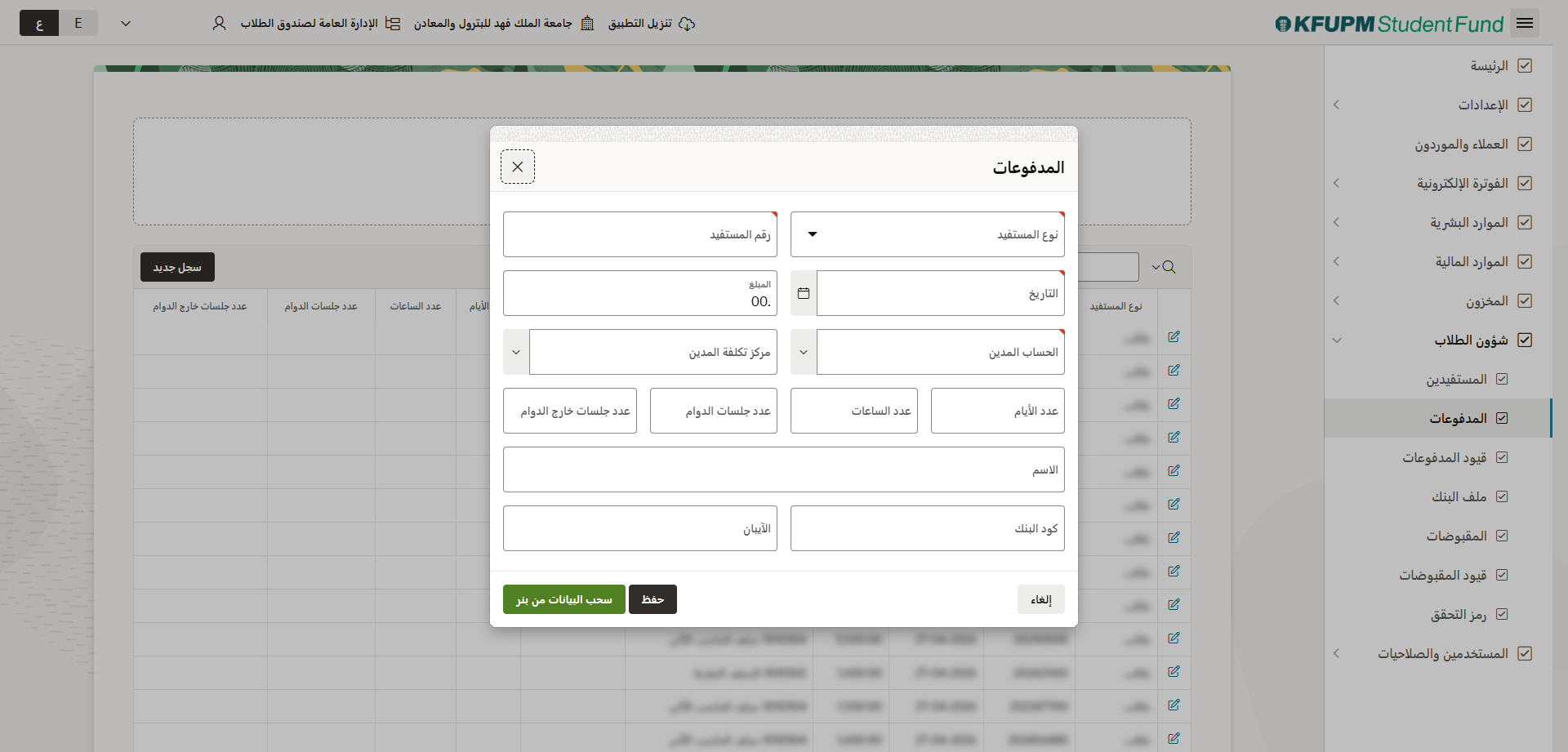Viewport: 1568px width, 752px height.
Task: Expand the المخزون menu chevron
Action: coord(1337,300)
